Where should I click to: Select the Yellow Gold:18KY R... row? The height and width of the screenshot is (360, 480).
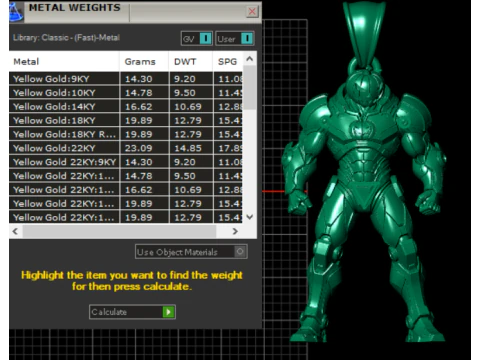tap(126, 134)
